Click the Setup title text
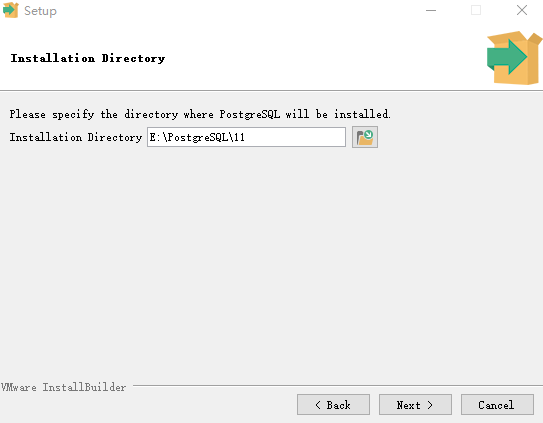This screenshot has height=423, width=543. pyautogui.click(x=40, y=11)
